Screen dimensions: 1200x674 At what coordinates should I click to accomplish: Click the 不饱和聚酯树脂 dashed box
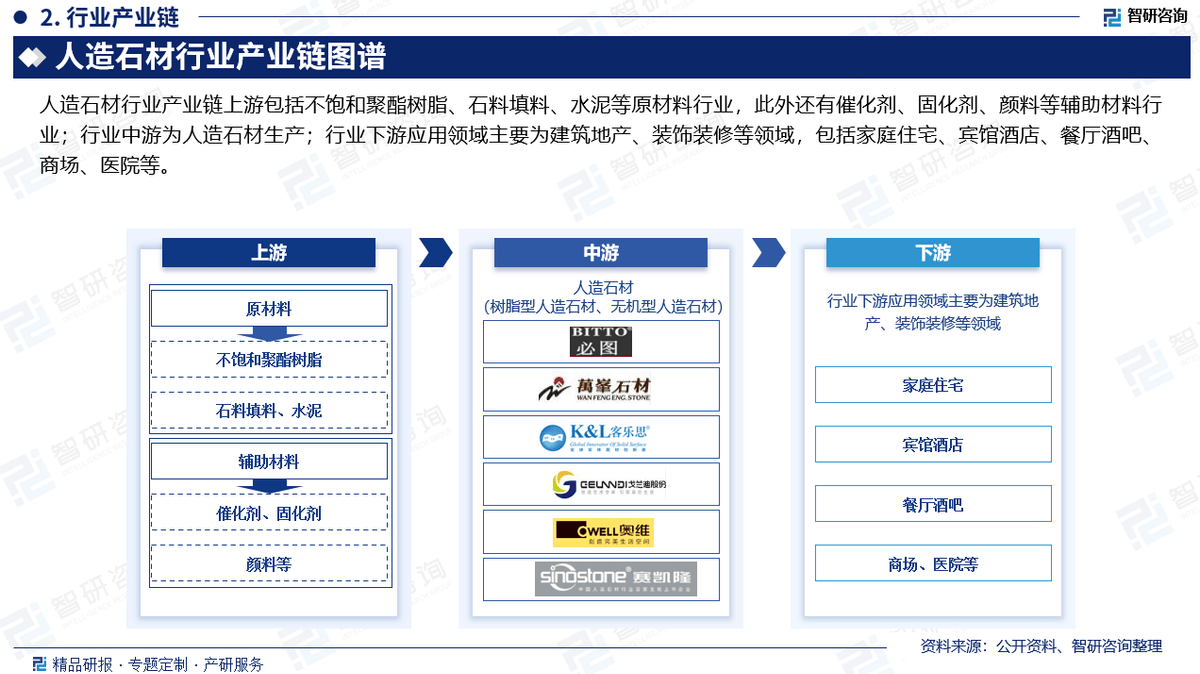coord(268,360)
